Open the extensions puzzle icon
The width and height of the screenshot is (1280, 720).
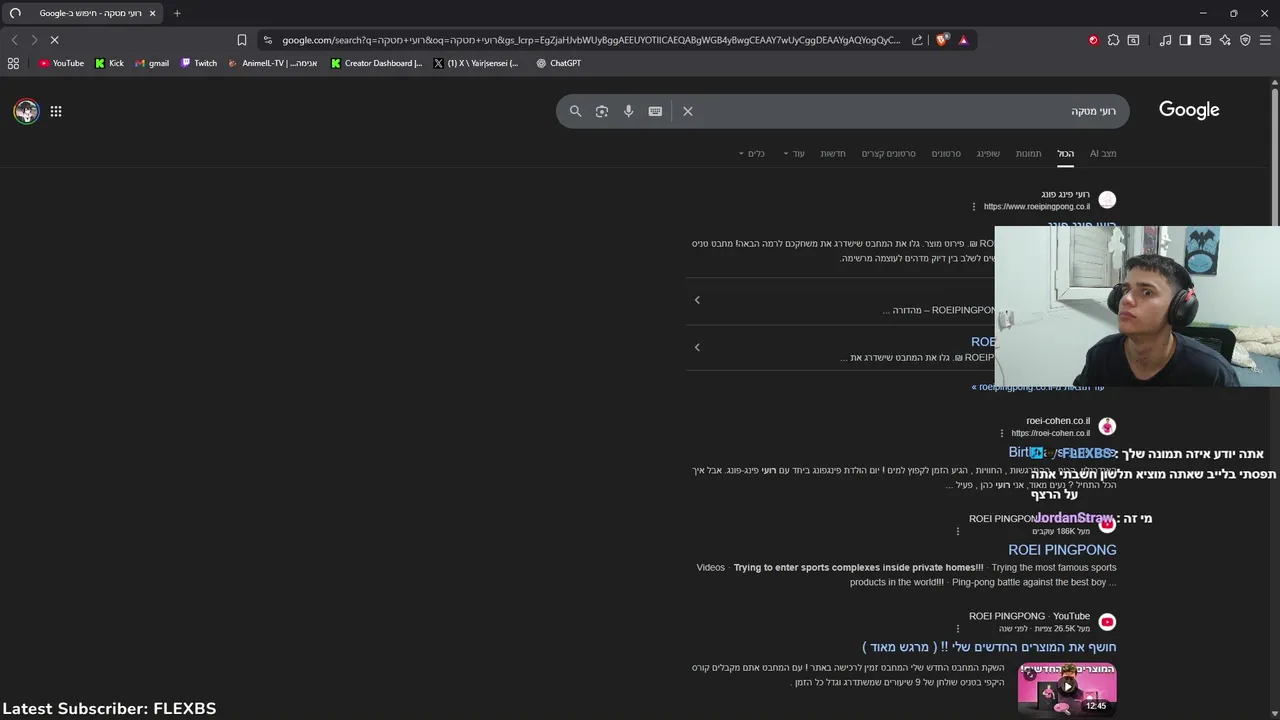1113,40
